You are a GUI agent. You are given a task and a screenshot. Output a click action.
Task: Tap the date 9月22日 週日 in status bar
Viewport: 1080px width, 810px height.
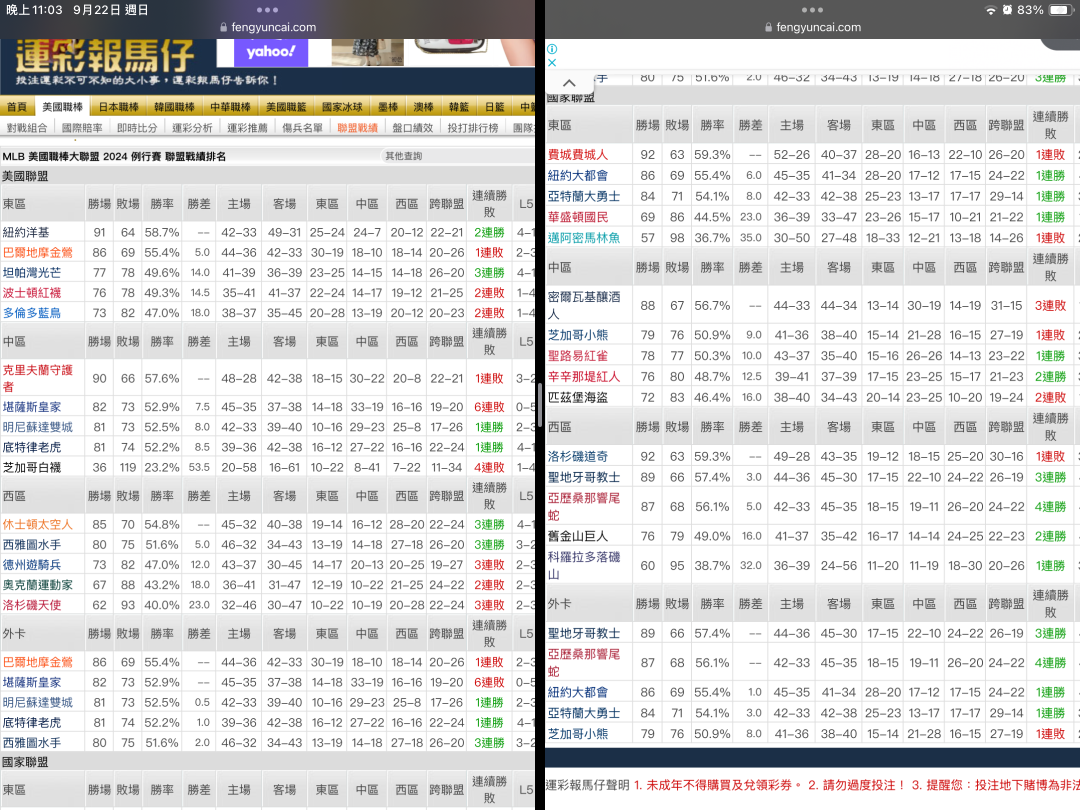[x=110, y=10]
